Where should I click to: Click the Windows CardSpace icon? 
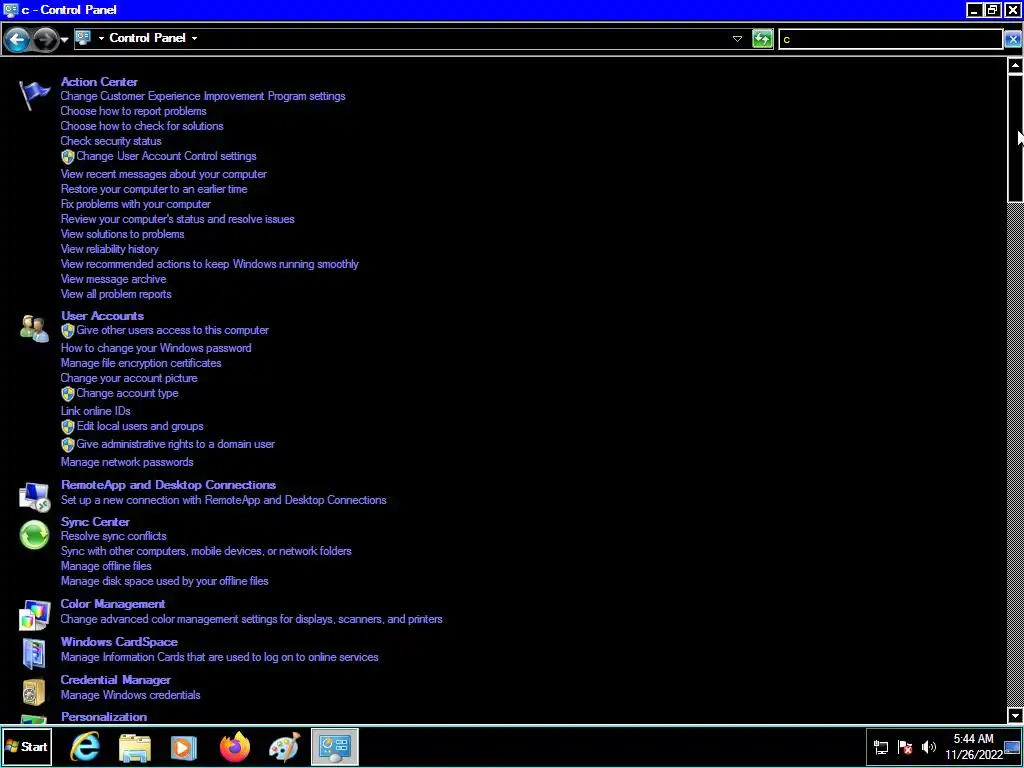[x=34, y=654]
